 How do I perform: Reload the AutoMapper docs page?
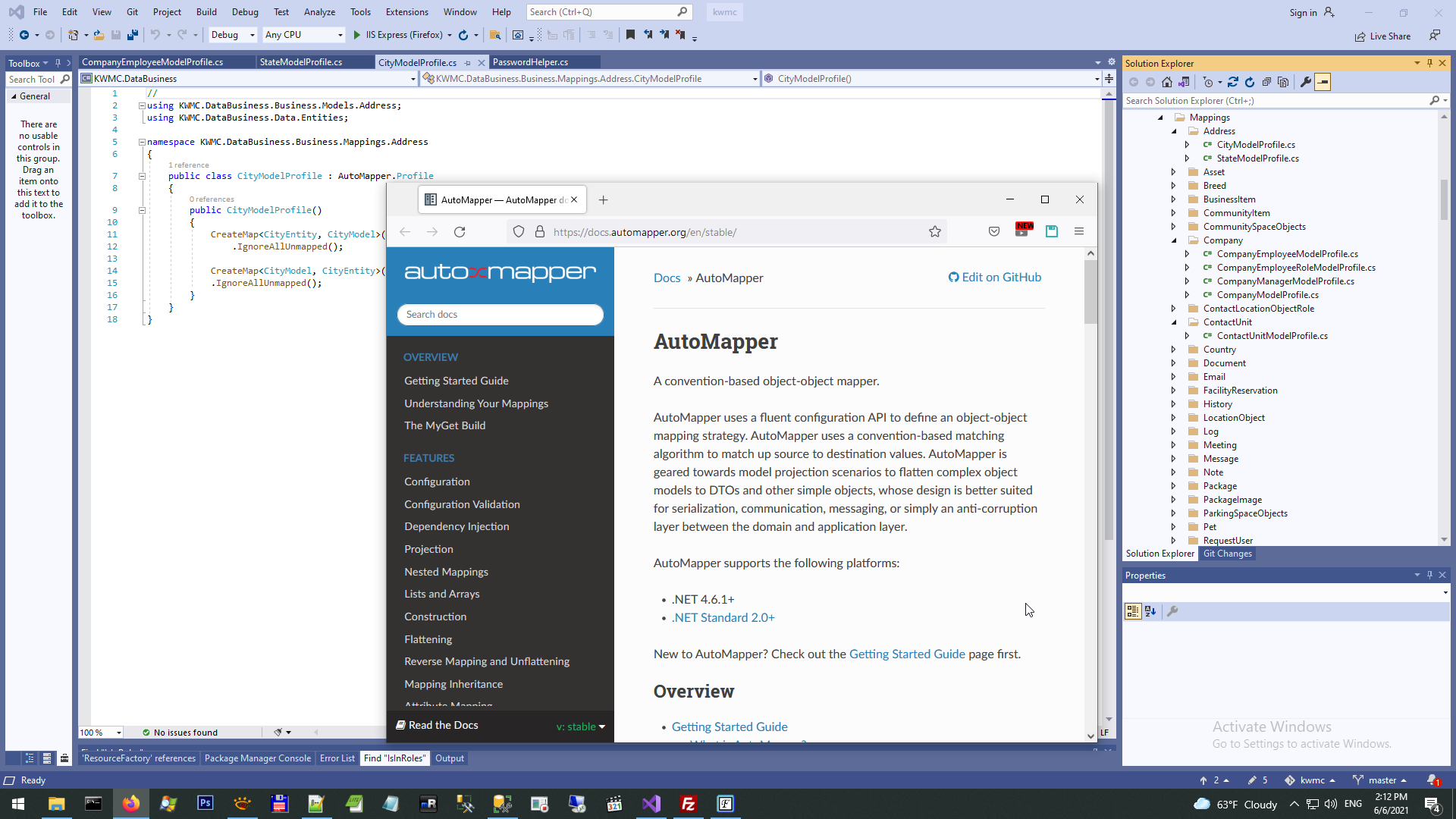[x=460, y=232]
